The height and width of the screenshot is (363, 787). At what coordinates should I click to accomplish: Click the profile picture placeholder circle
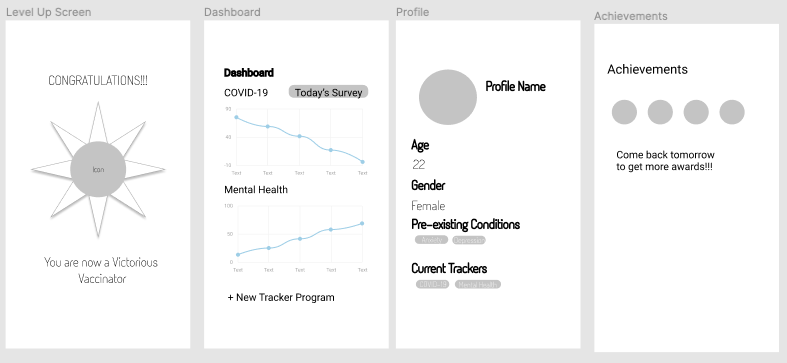(448, 97)
